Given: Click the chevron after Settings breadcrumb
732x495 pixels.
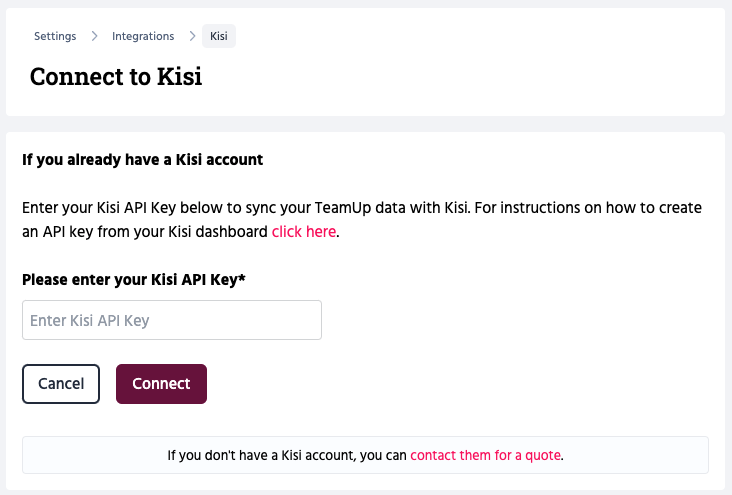Looking at the screenshot, I should point(94,36).
